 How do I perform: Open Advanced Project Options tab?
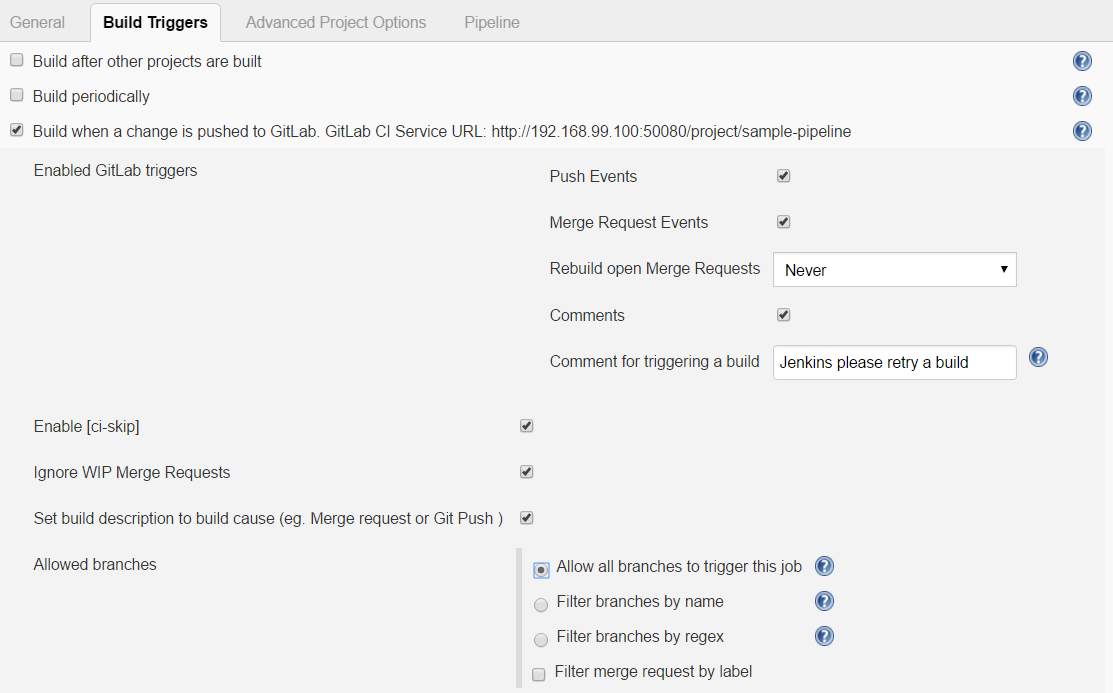335,22
